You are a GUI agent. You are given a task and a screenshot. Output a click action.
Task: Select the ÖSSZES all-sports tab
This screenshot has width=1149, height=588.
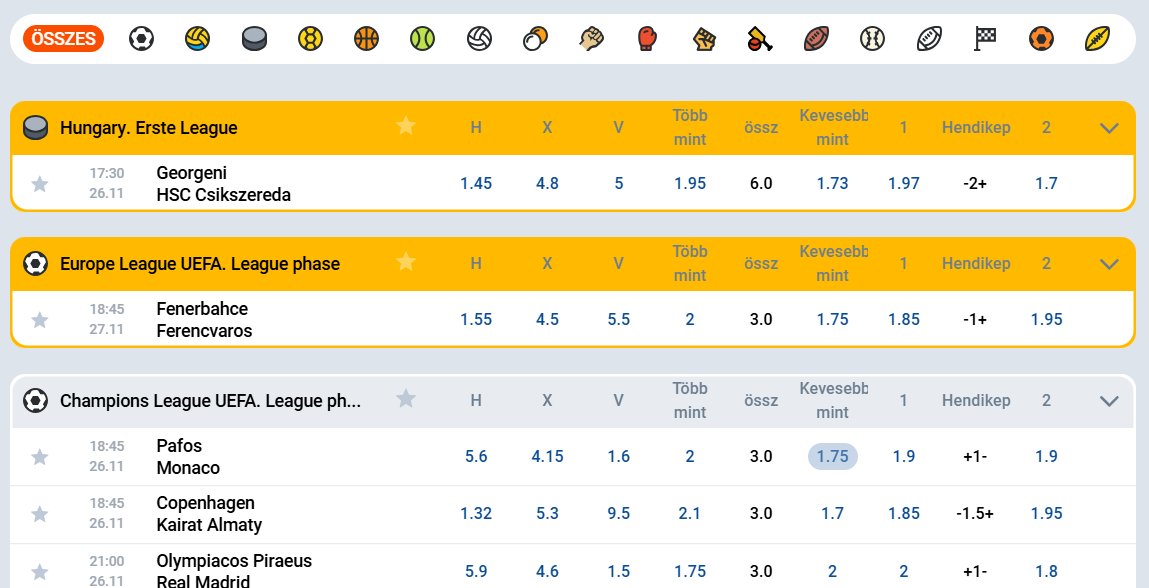[x=64, y=39]
